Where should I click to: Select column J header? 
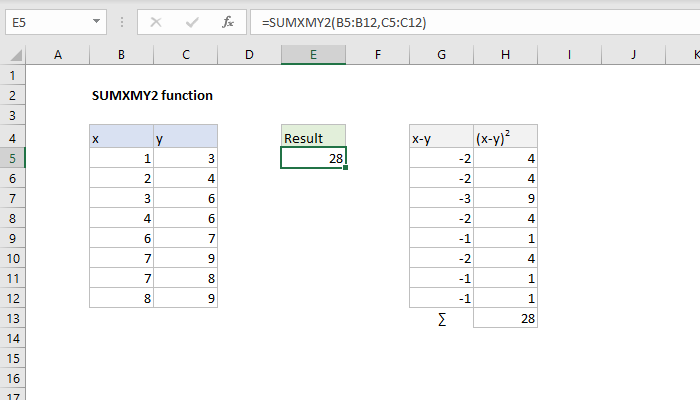pyautogui.click(x=633, y=55)
